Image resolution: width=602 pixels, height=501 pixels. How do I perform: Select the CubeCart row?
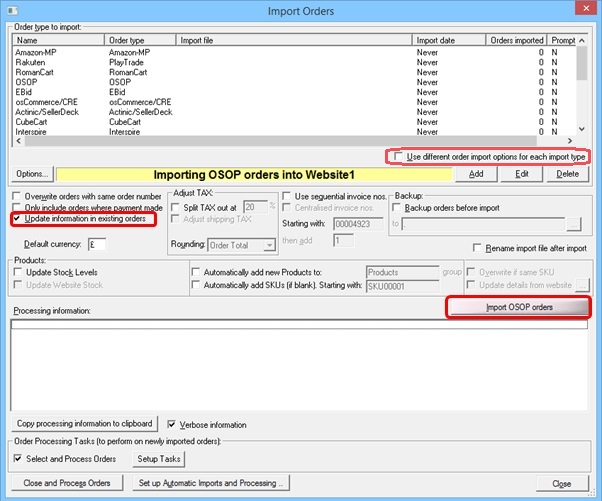[294, 122]
